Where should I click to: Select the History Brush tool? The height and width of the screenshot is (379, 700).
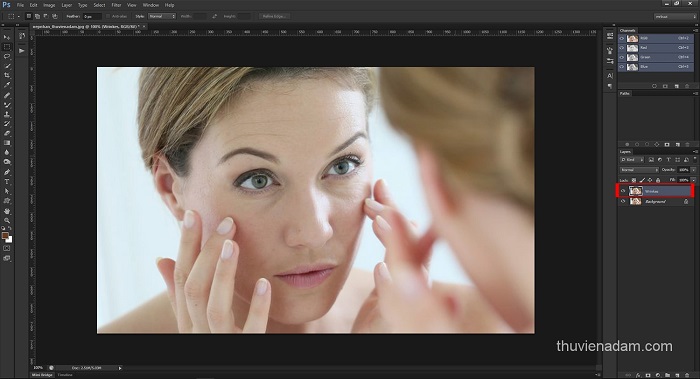coord(7,124)
